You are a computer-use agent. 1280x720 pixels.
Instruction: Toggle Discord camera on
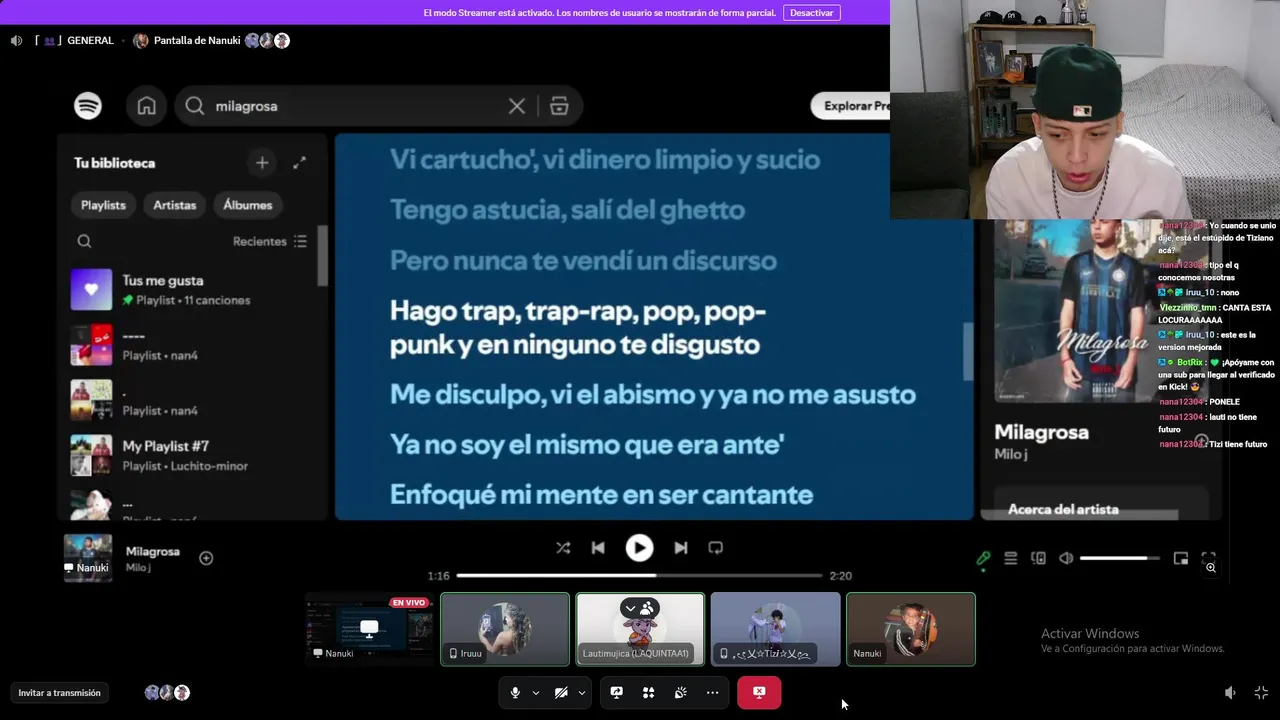coord(561,692)
